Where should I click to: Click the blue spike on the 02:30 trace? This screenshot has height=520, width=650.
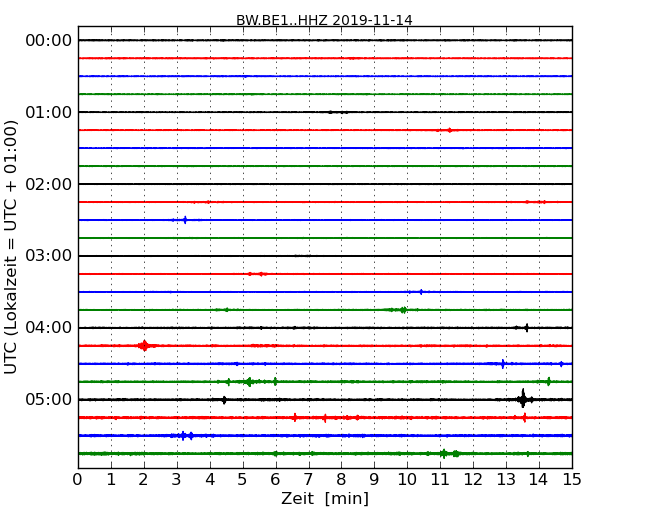coord(185,220)
